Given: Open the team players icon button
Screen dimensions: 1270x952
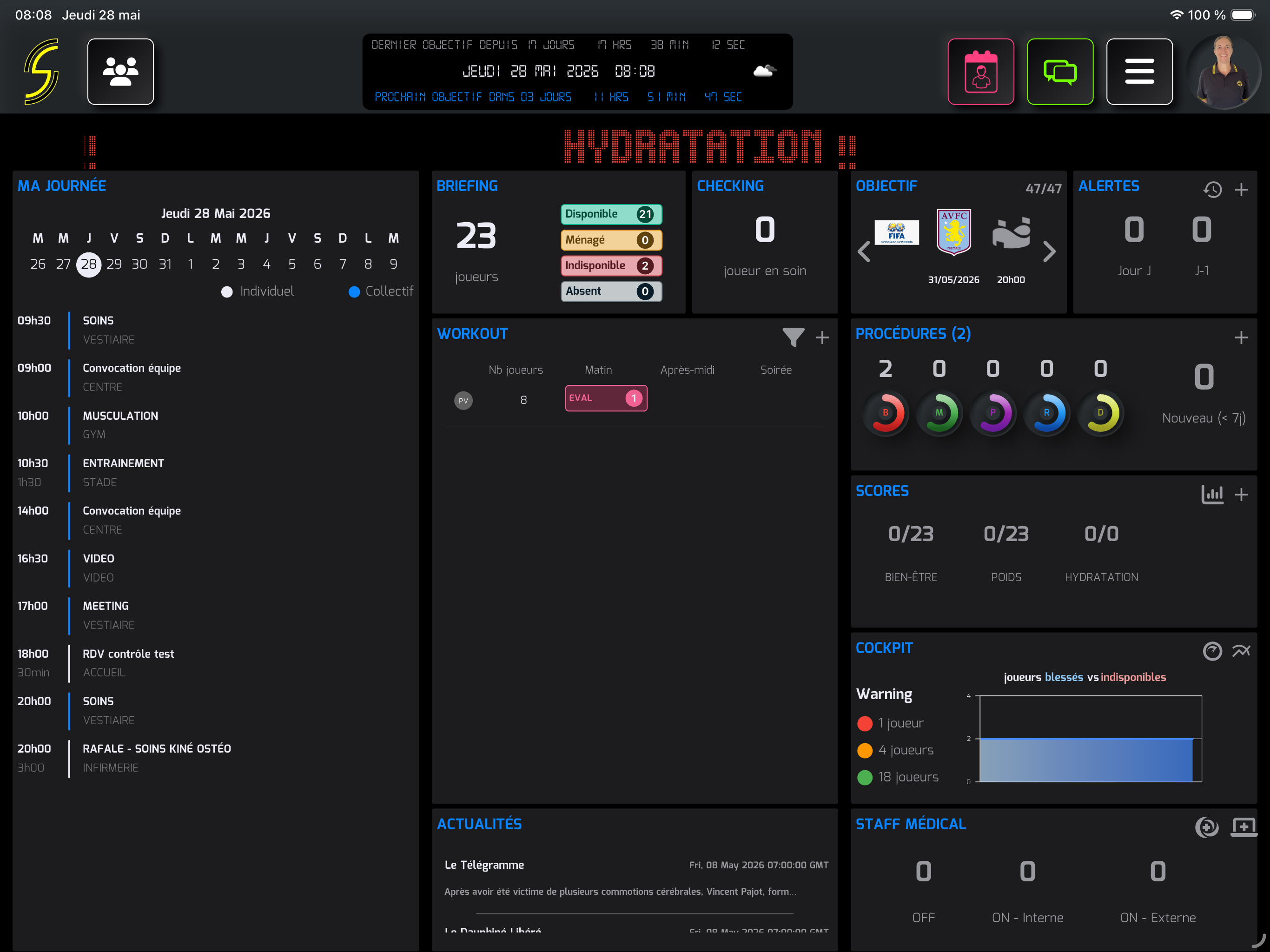Looking at the screenshot, I should coord(120,71).
